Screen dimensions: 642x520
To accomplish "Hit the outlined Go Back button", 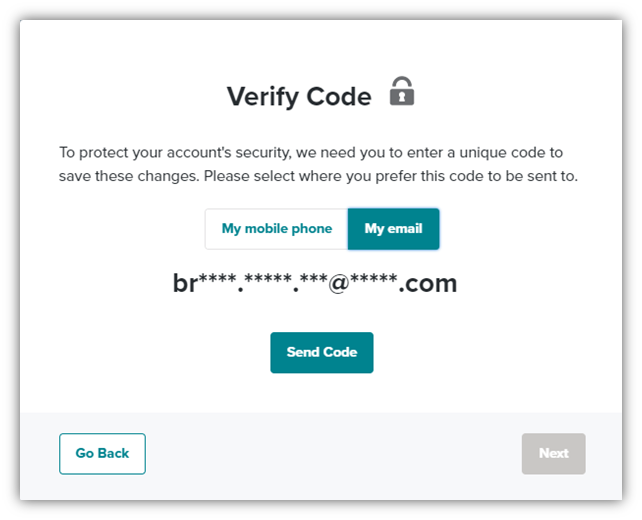I will pos(102,454).
